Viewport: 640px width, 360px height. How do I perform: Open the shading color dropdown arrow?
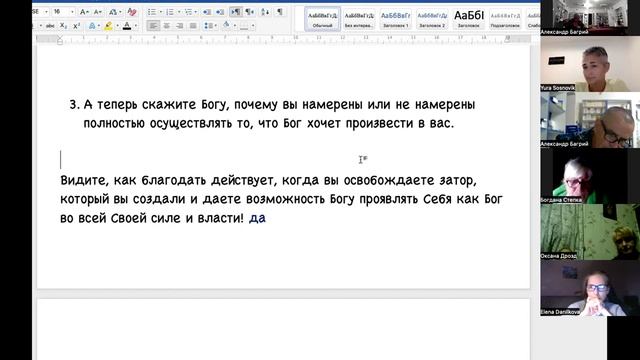click(x=235, y=26)
